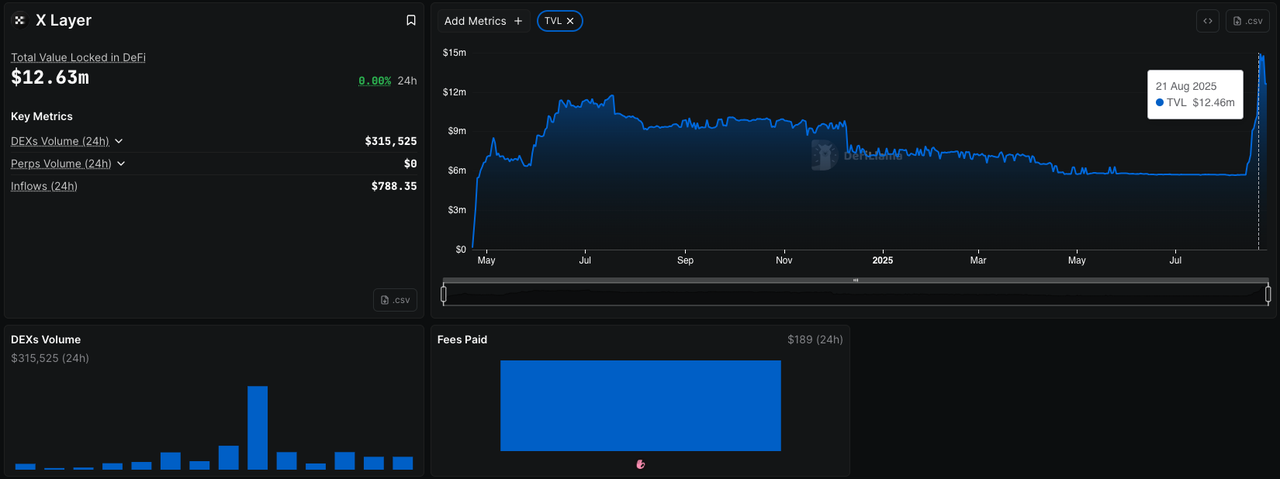Screen dimensions: 1280x479
Task: Click the $15m y-axis label
Action: tap(455, 52)
